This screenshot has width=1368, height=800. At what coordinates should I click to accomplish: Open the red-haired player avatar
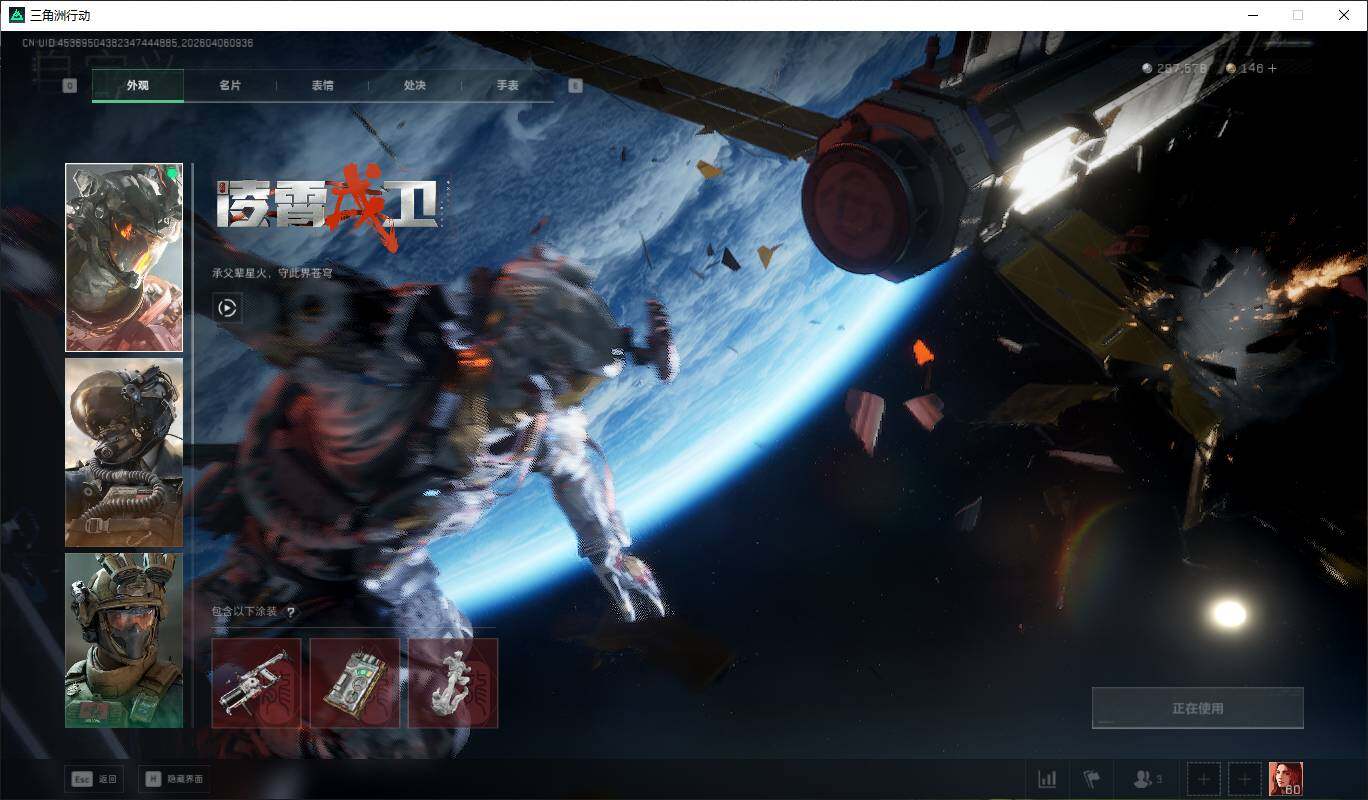[x=1285, y=779]
